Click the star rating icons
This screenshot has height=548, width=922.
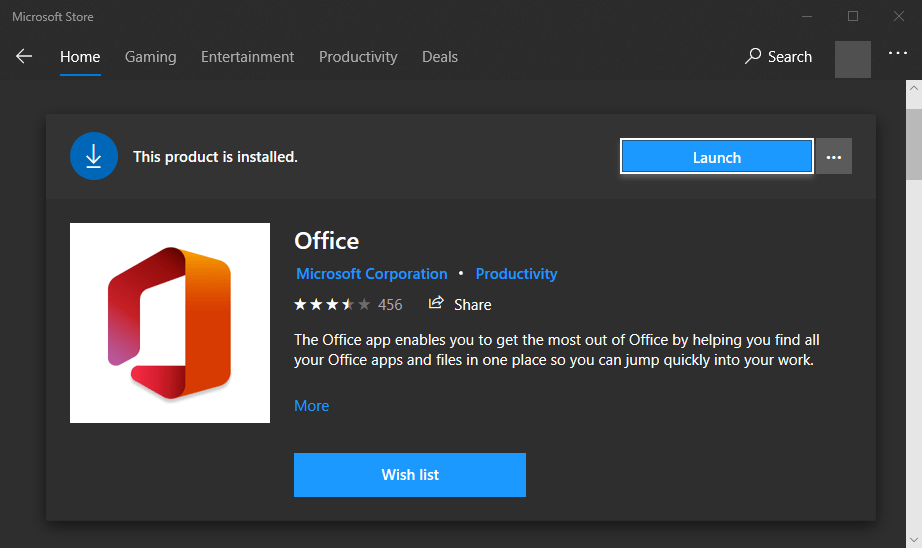(332, 304)
